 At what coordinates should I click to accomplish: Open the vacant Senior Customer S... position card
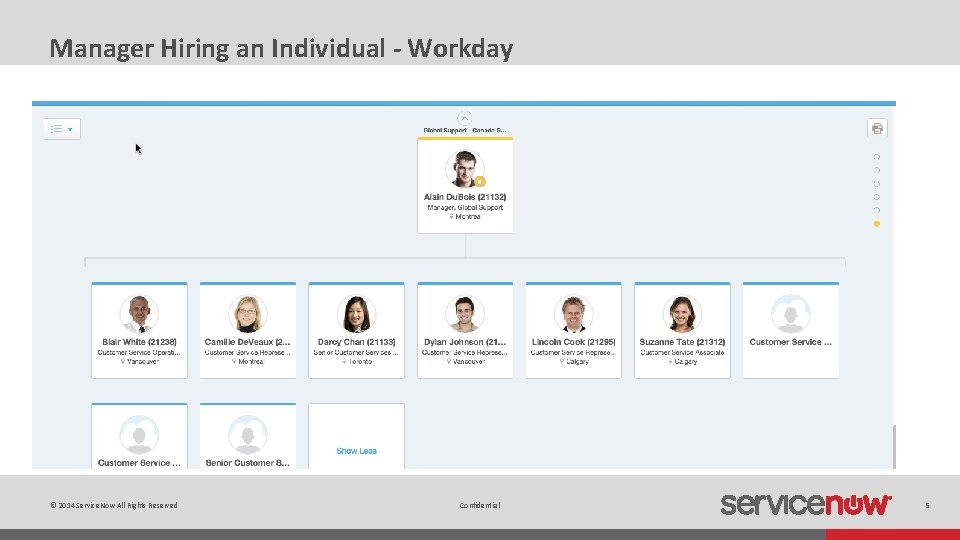point(248,436)
